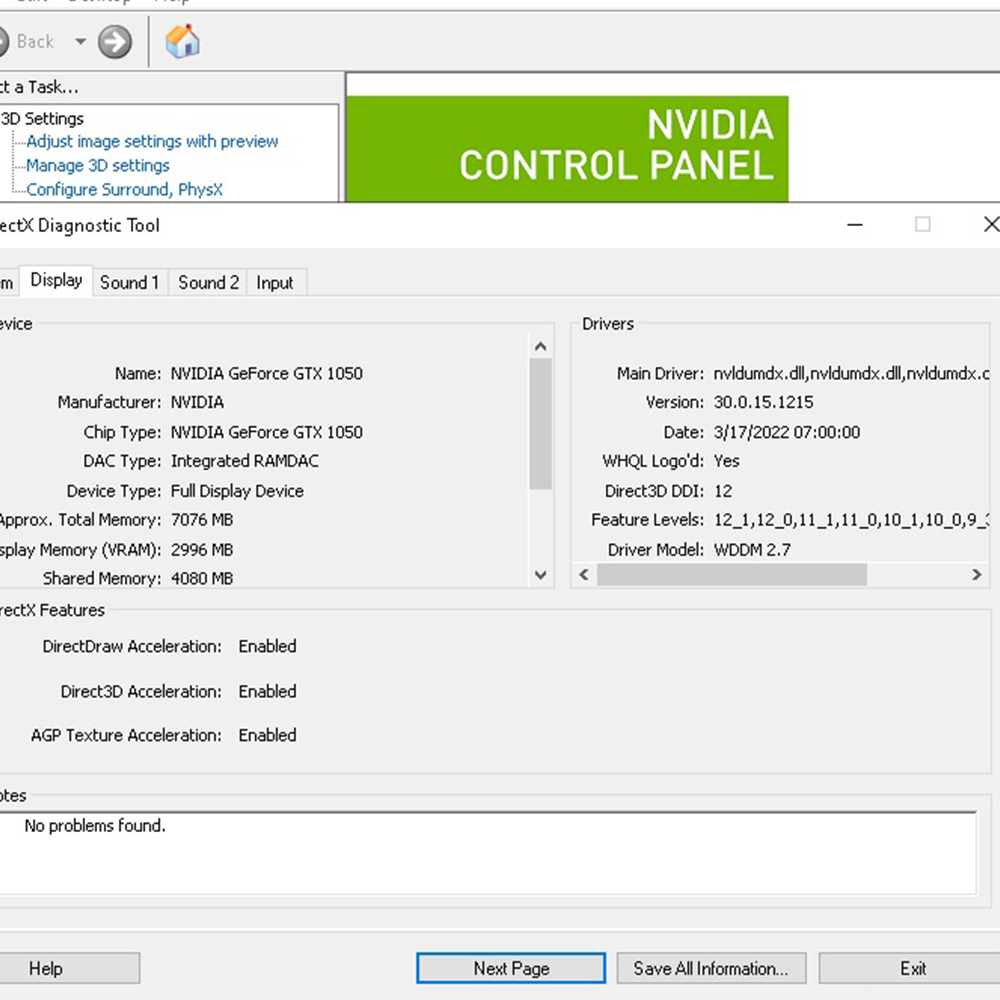
Task: Open Manage 3D settings
Action: click(98, 165)
